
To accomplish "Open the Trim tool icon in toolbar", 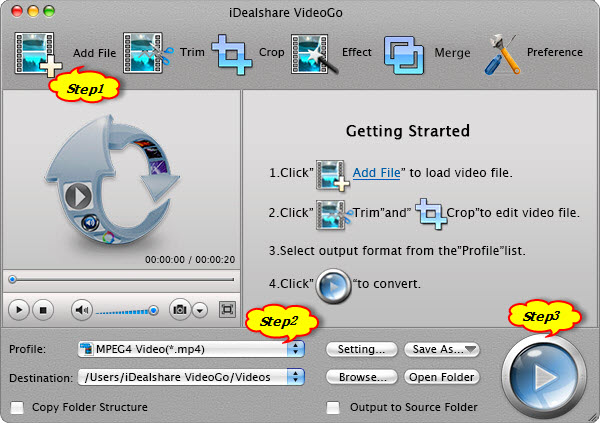I will (x=147, y=53).
